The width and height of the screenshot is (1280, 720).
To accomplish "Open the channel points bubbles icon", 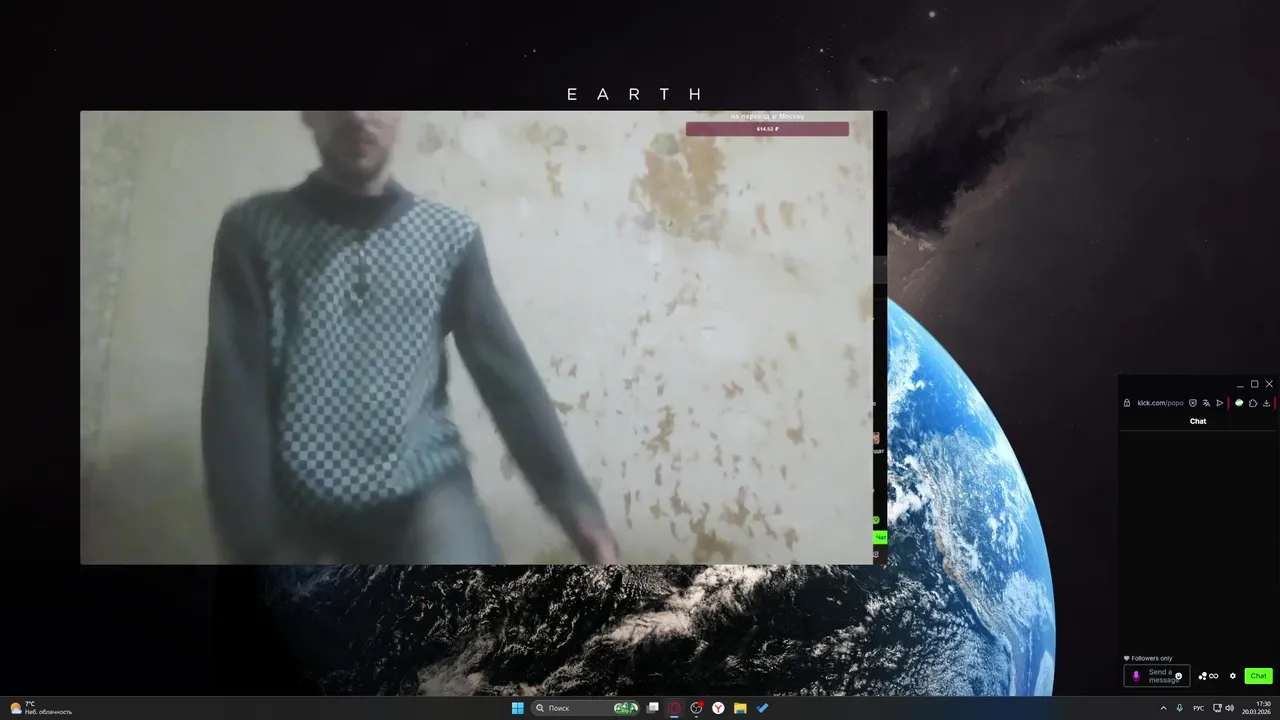I will click(1202, 676).
